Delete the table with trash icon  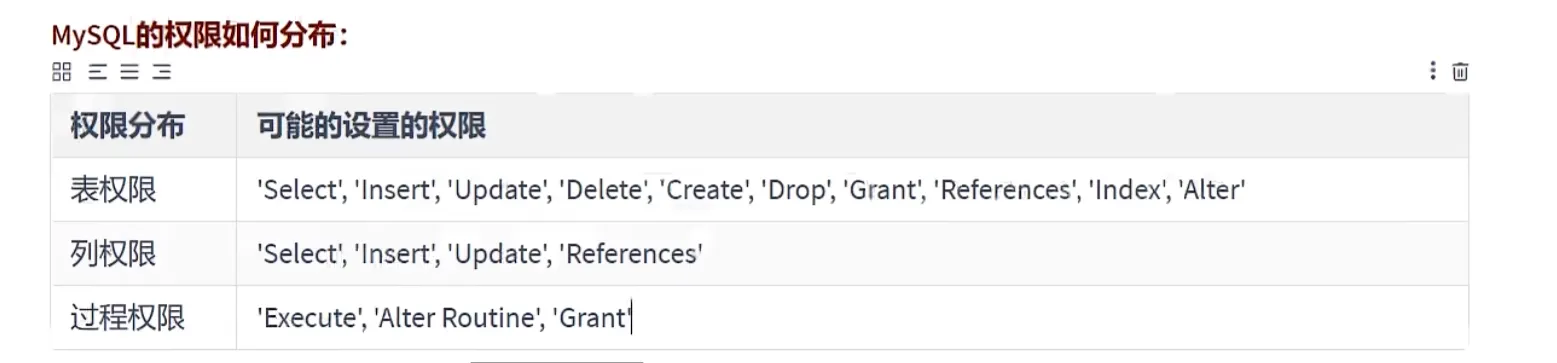[1460, 71]
